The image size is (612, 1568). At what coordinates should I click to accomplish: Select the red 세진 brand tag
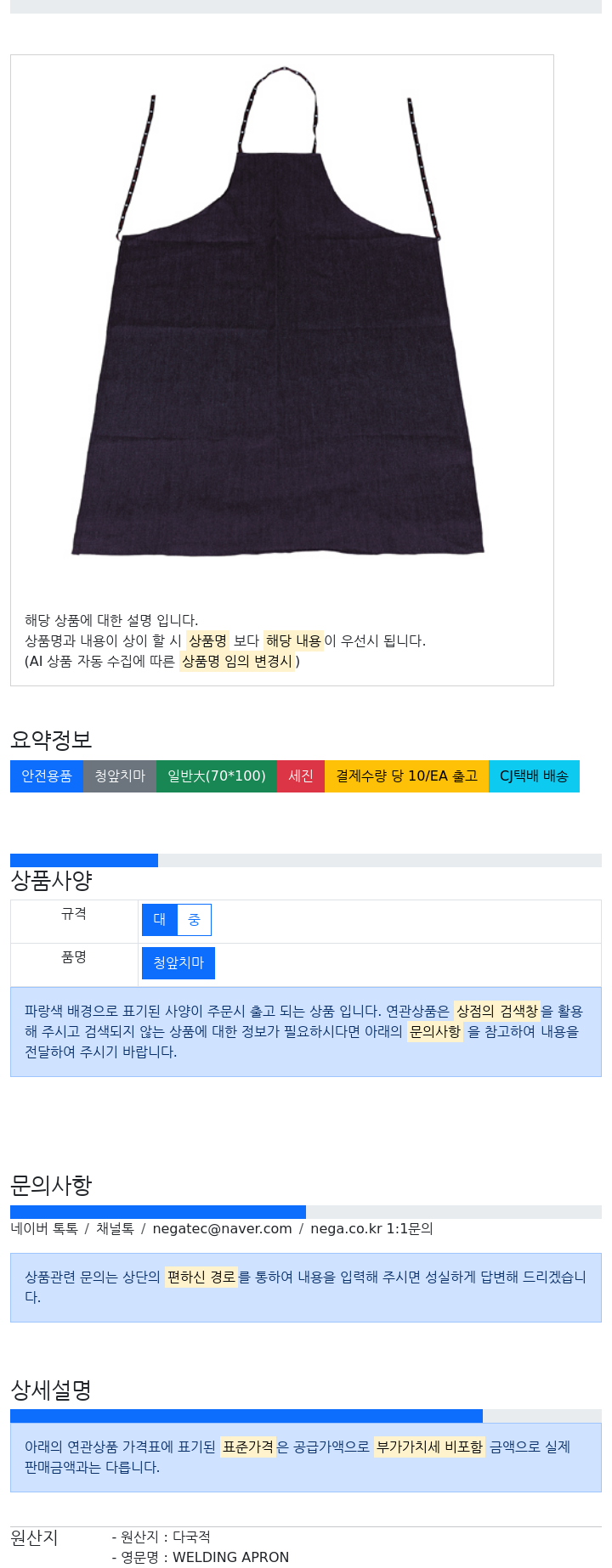(x=301, y=776)
